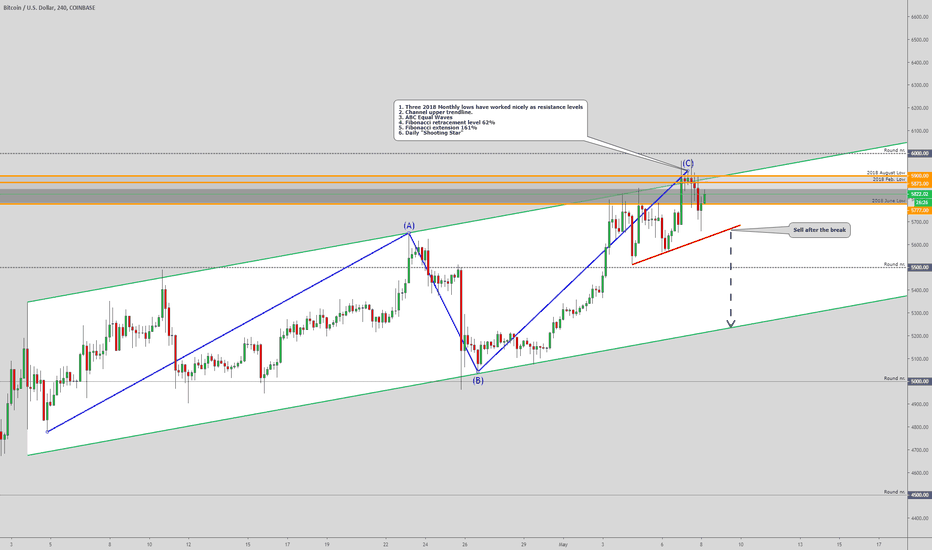
Task: Click 4400.00 on the price axis
Action: coord(920,518)
